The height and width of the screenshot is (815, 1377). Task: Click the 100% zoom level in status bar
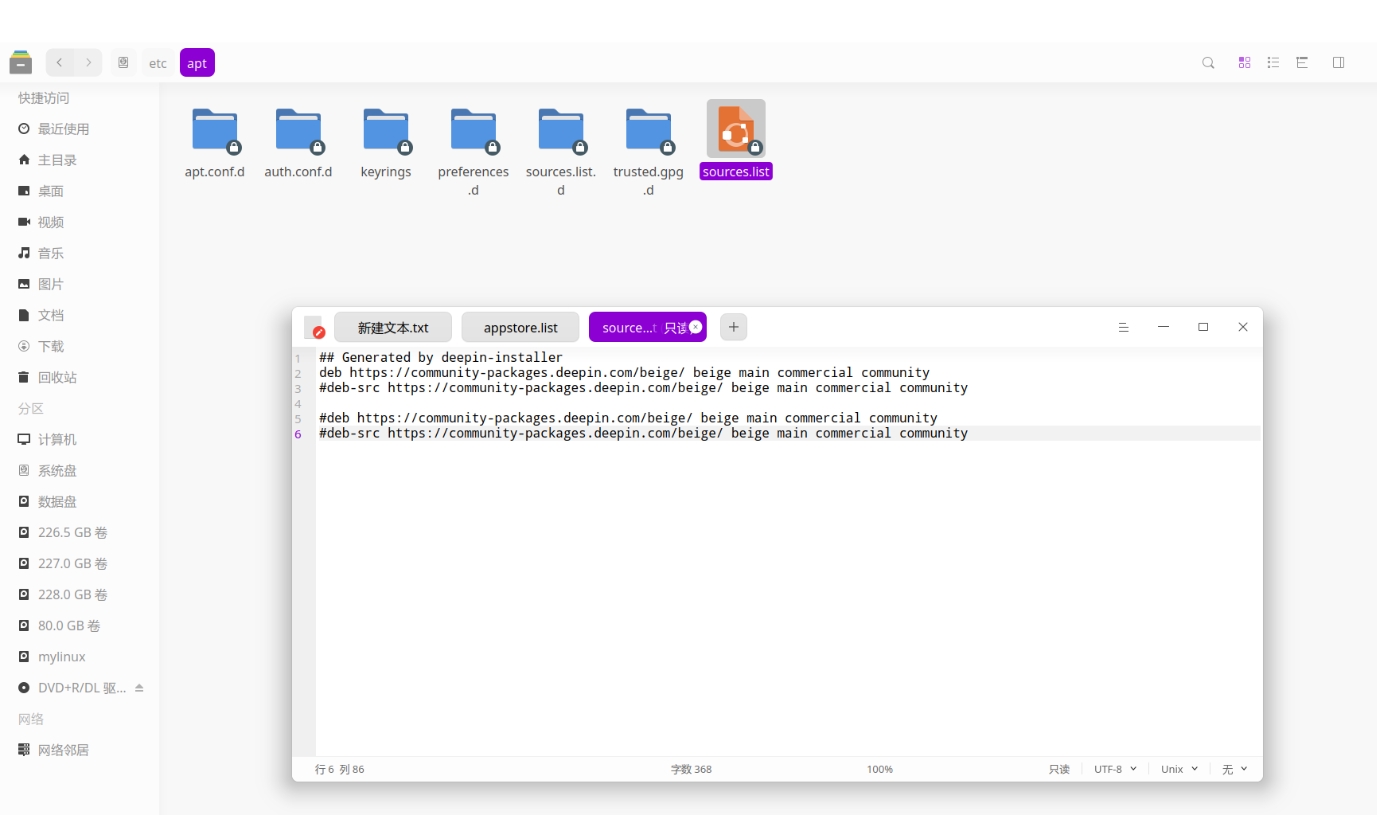click(x=880, y=769)
